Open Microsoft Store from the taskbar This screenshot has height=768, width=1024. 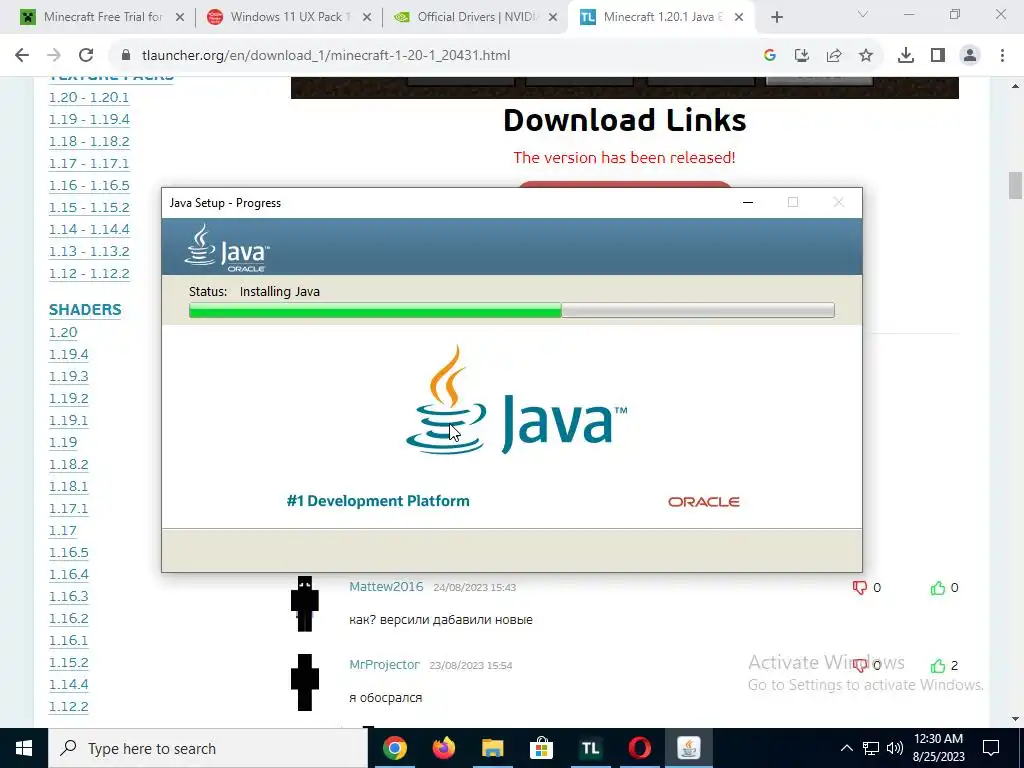pos(541,748)
